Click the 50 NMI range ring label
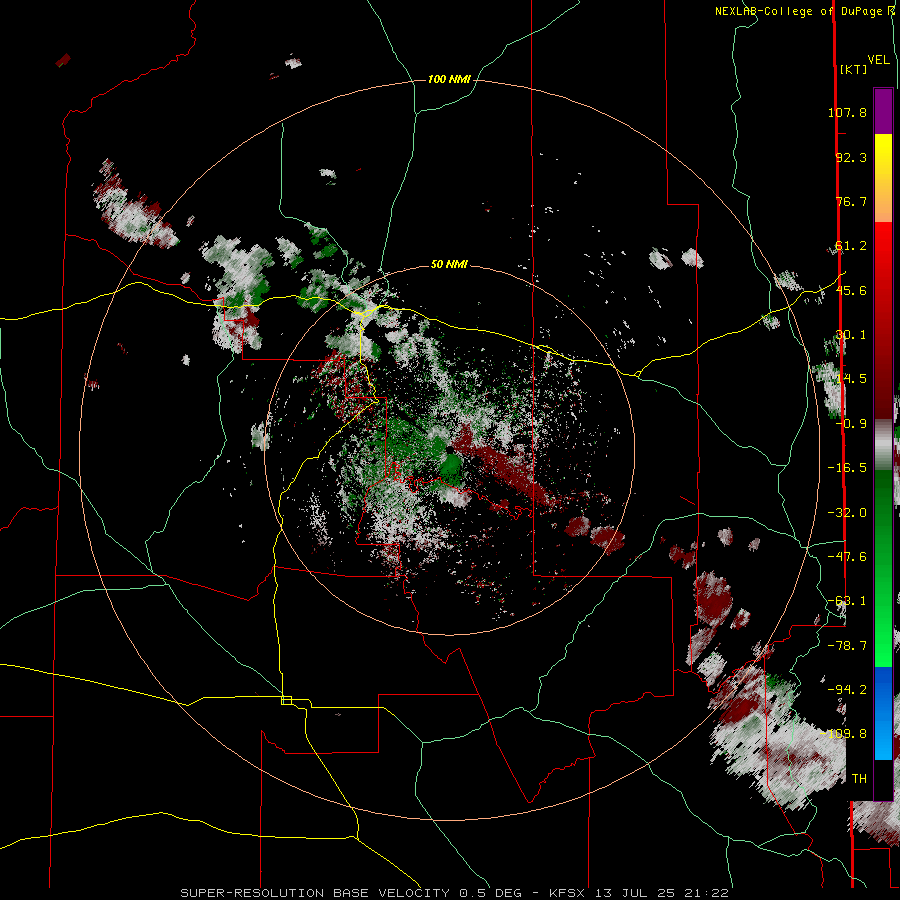The image size is (900, 900). [x=449, y=264]
